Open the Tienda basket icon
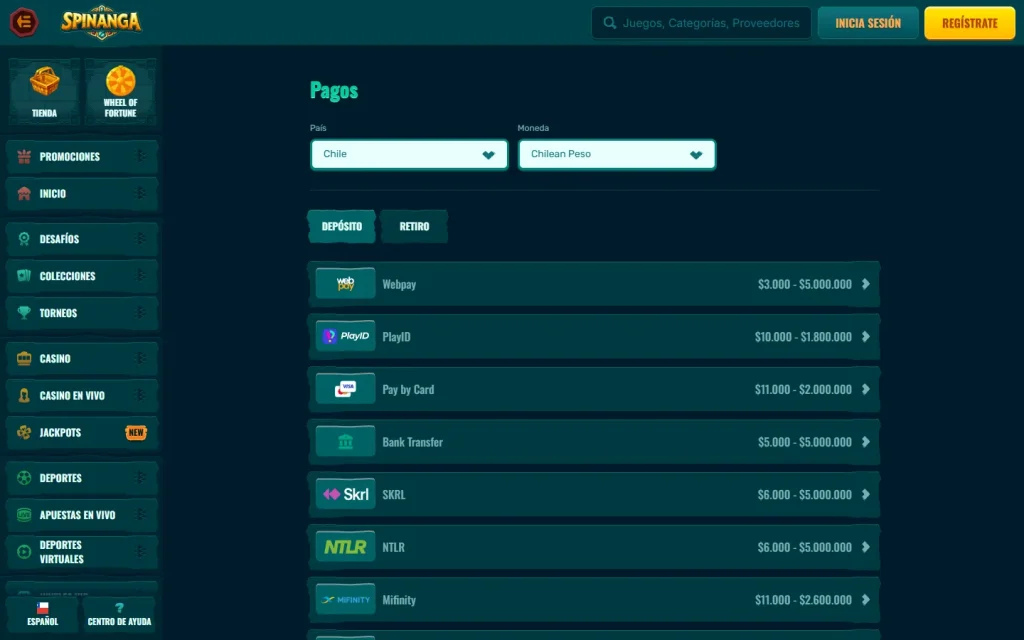 click(44, 82)
